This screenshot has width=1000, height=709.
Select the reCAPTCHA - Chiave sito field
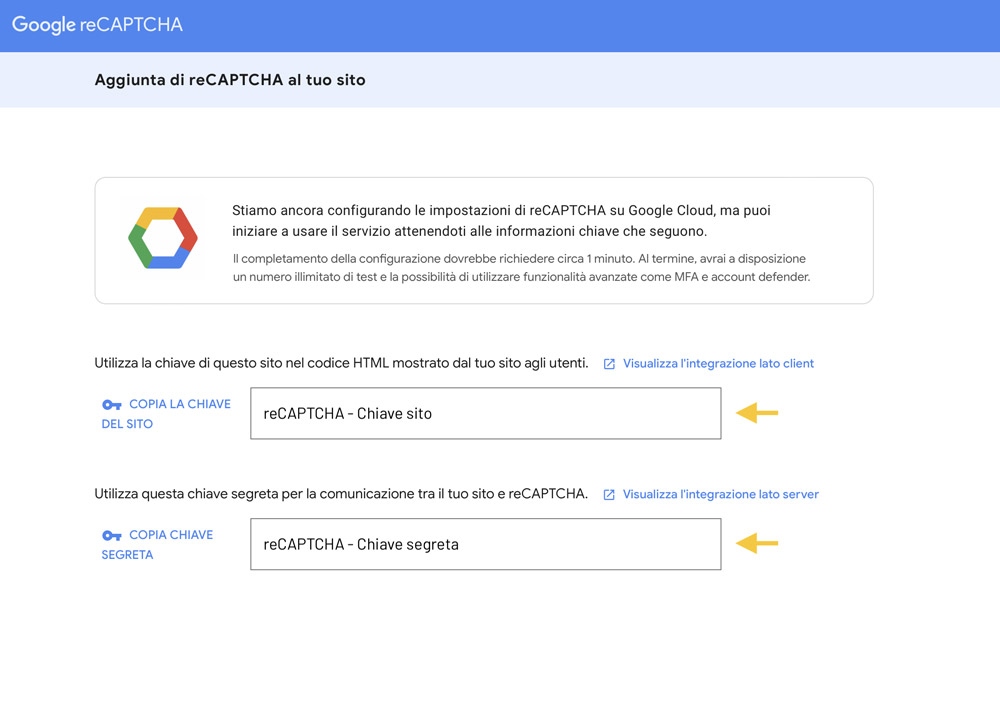(485, 413)
